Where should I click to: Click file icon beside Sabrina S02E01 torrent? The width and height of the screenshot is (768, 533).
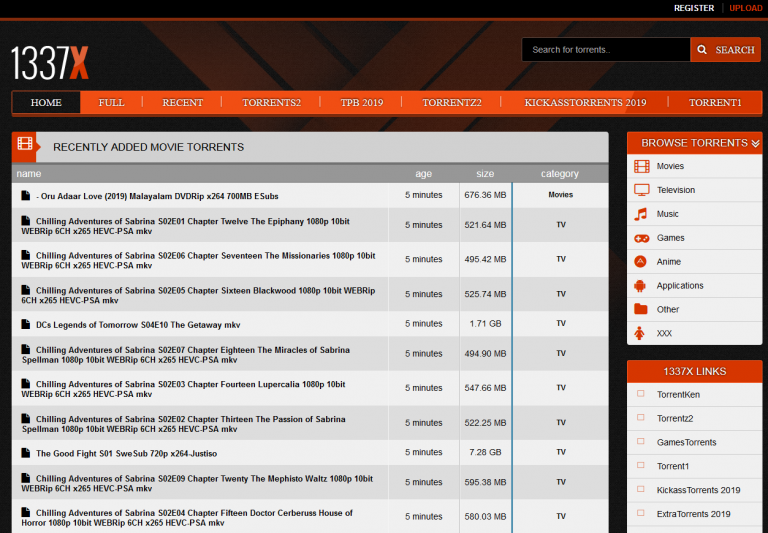25,220
